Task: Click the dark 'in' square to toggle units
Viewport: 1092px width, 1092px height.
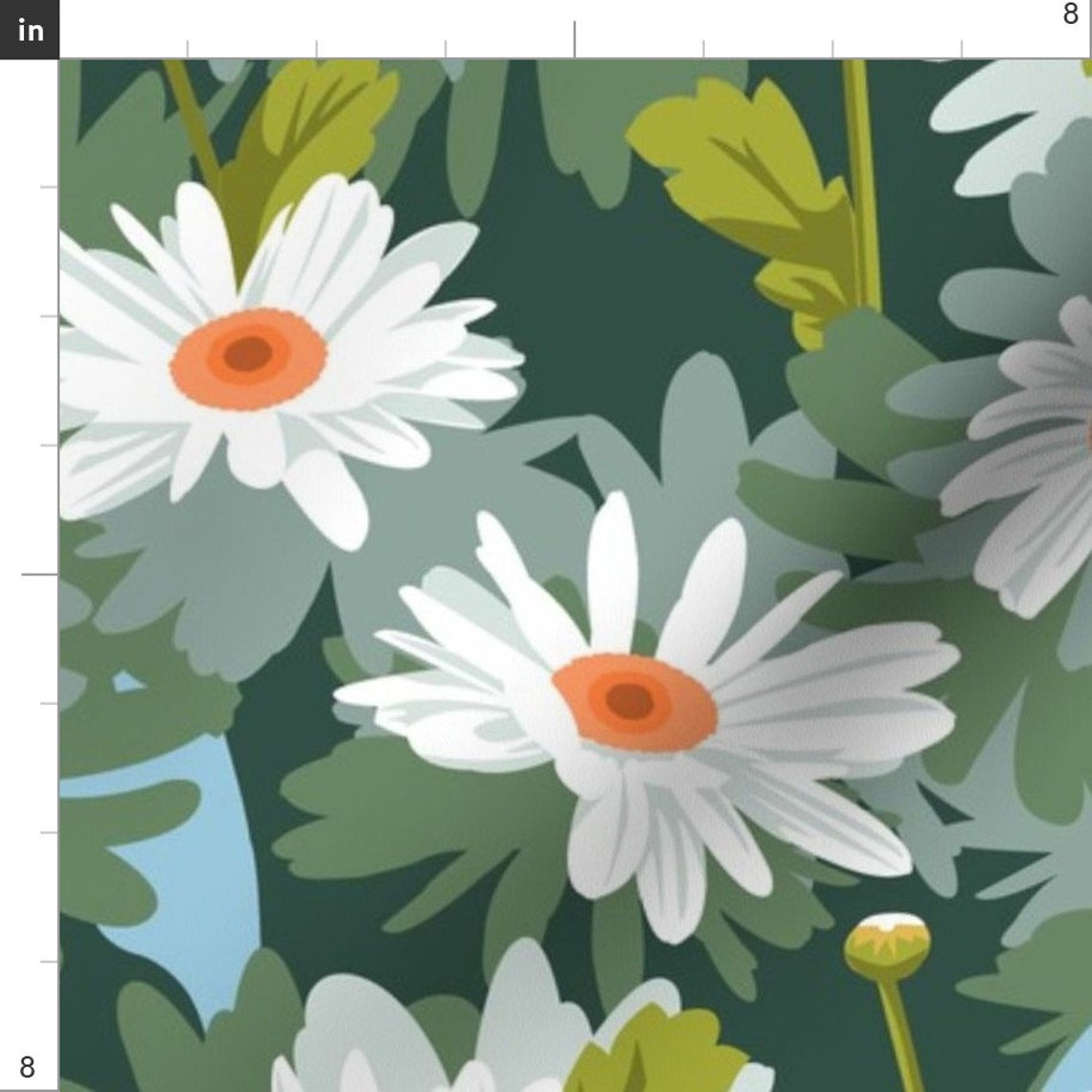Action: coord(30,30)
